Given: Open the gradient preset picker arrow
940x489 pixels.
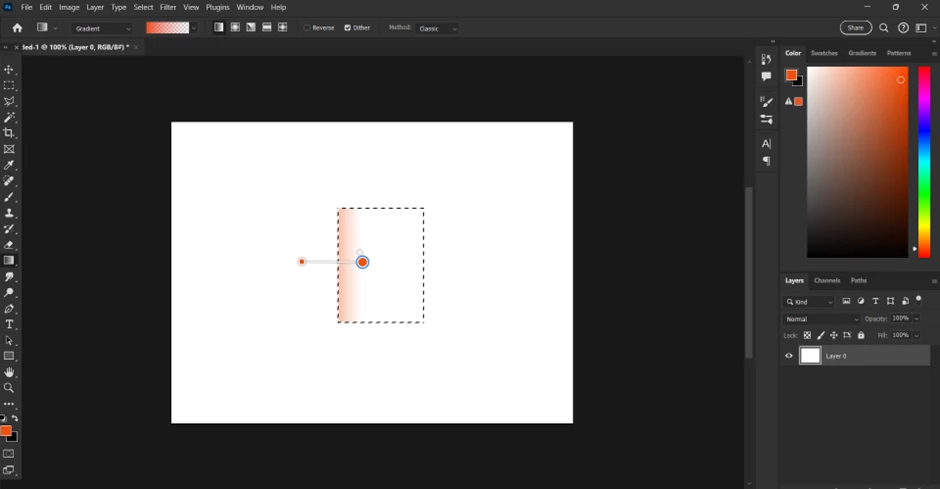Looking at the screenshot, I should coord(194,28).
